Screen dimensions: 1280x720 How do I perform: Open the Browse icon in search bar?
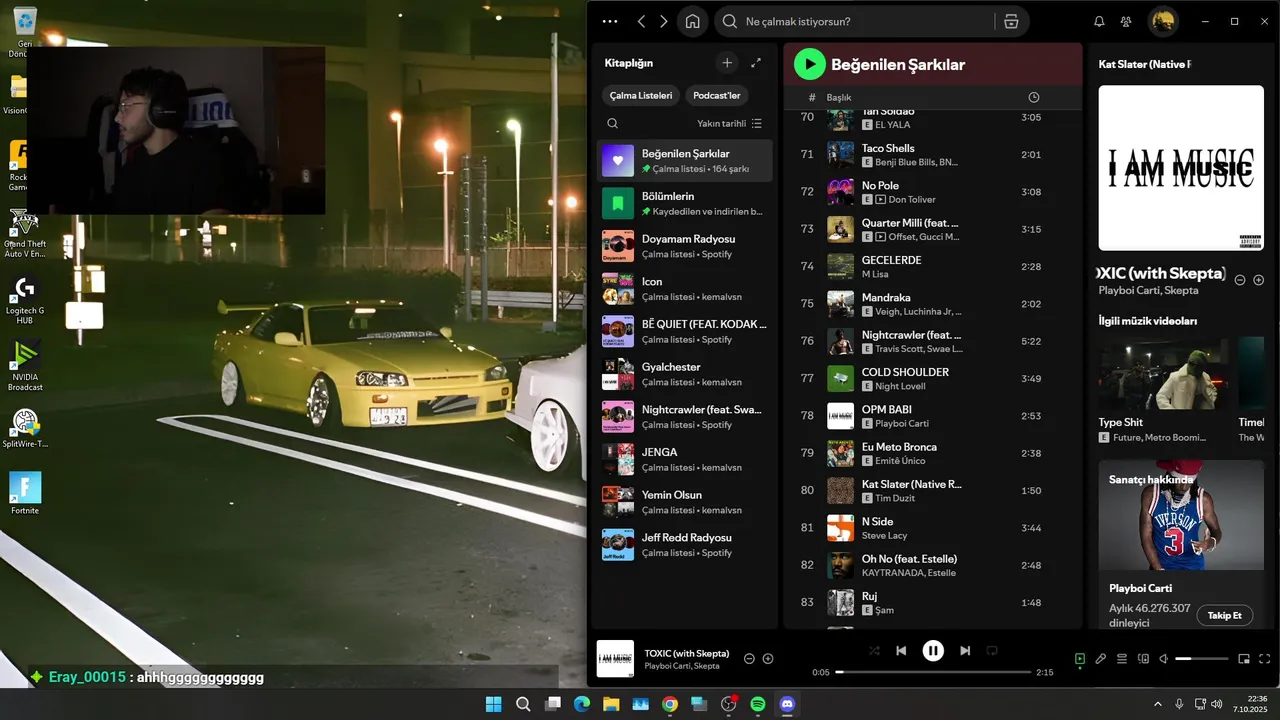click(x=1011, y=21)
